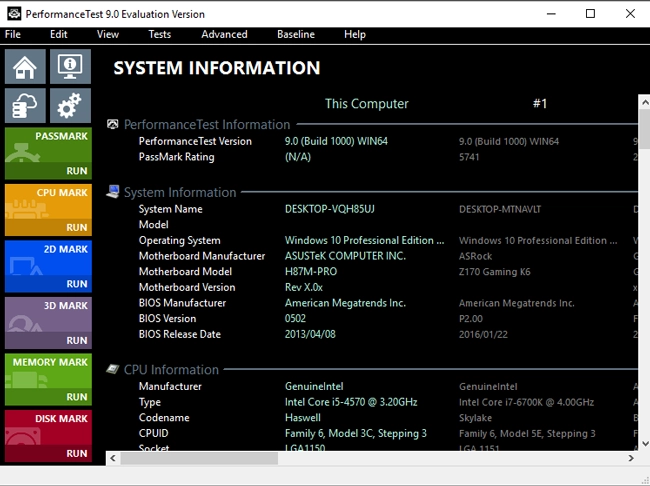650x486 pixels.
Task: Click the horizontal scrollbar left arrow
Action: tap(113, 458)
